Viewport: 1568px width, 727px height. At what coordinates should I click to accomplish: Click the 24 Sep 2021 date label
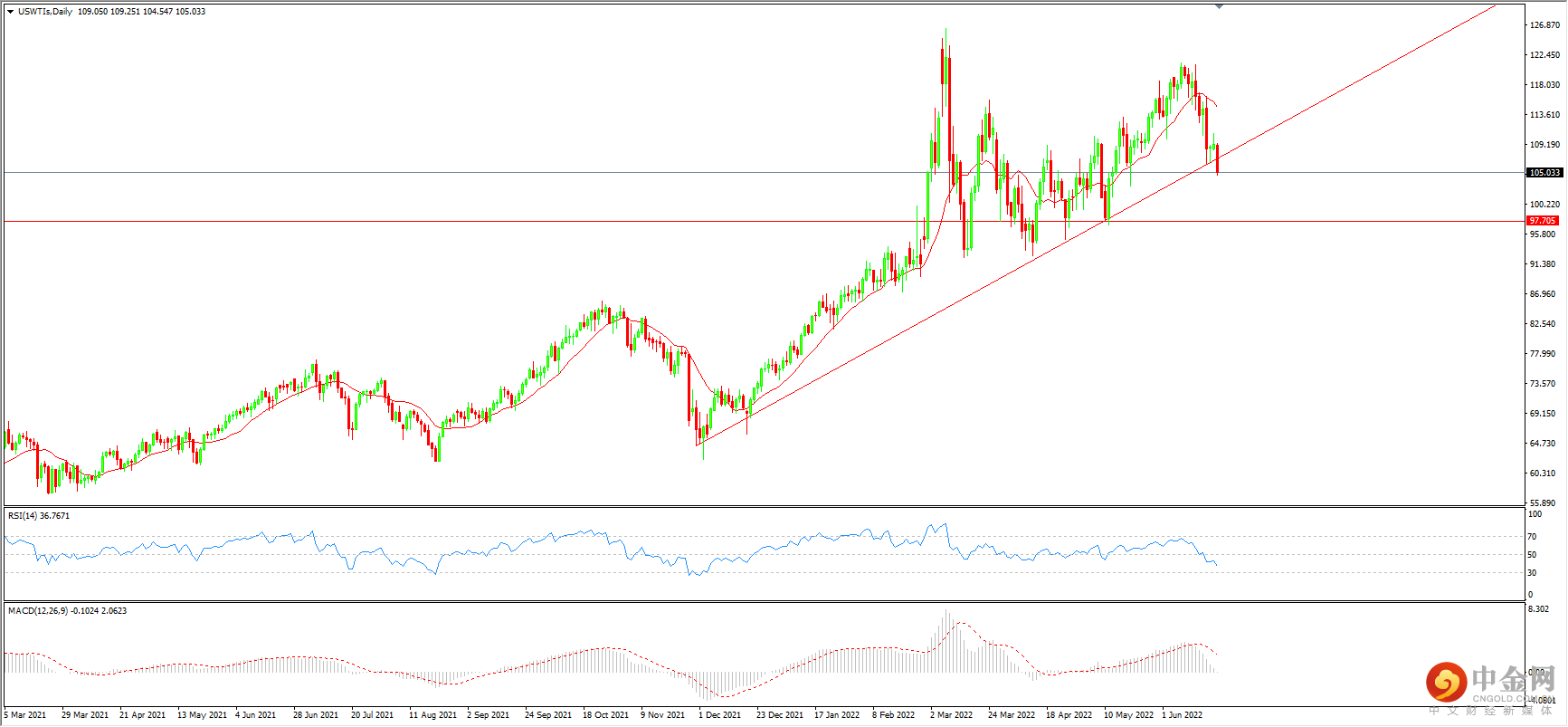pos(548,715)
